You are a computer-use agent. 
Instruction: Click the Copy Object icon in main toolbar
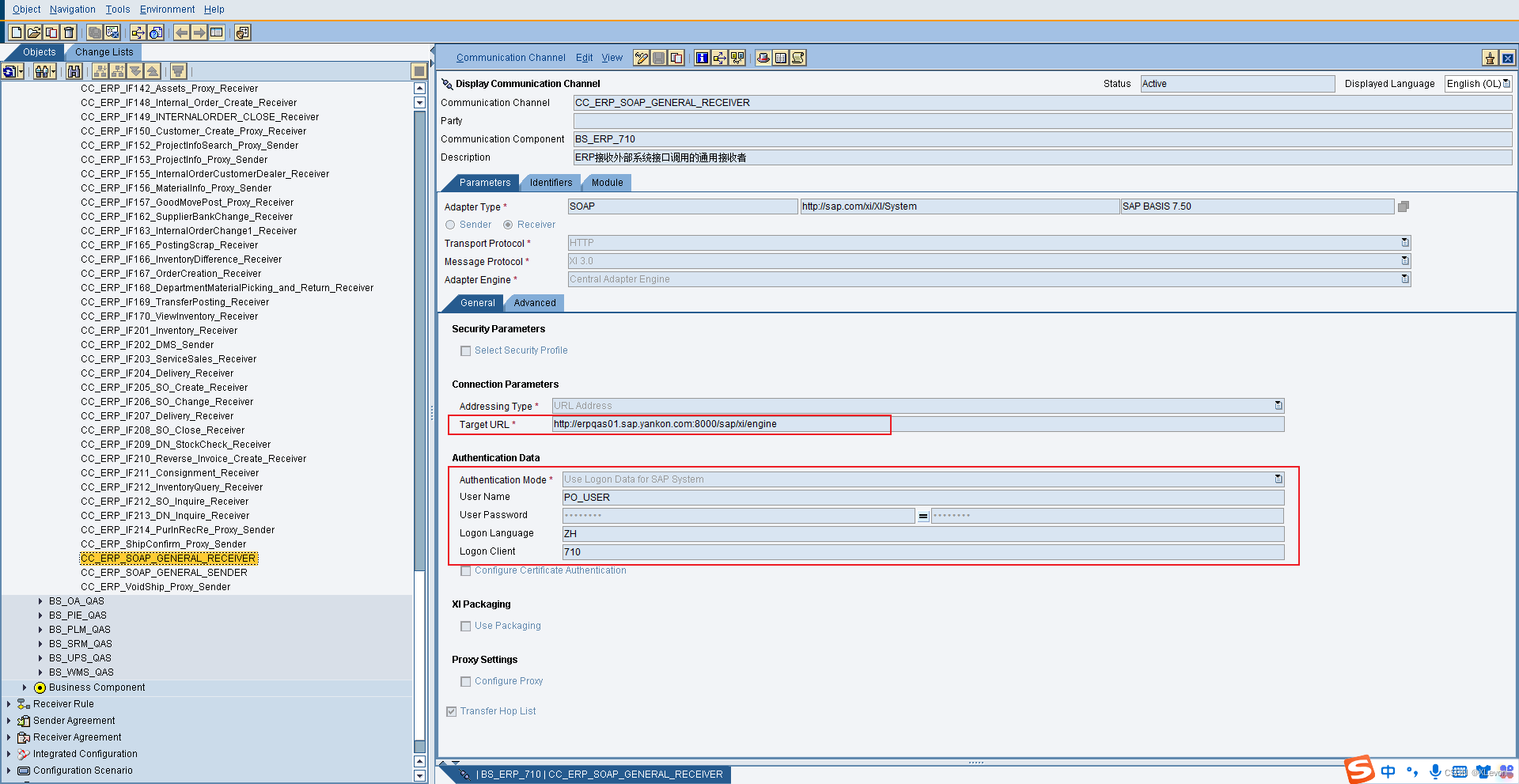coord(51,32)
